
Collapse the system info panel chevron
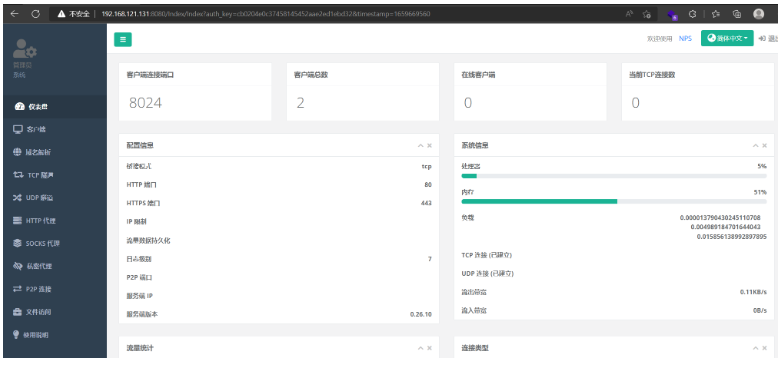(x=756, y=146)
